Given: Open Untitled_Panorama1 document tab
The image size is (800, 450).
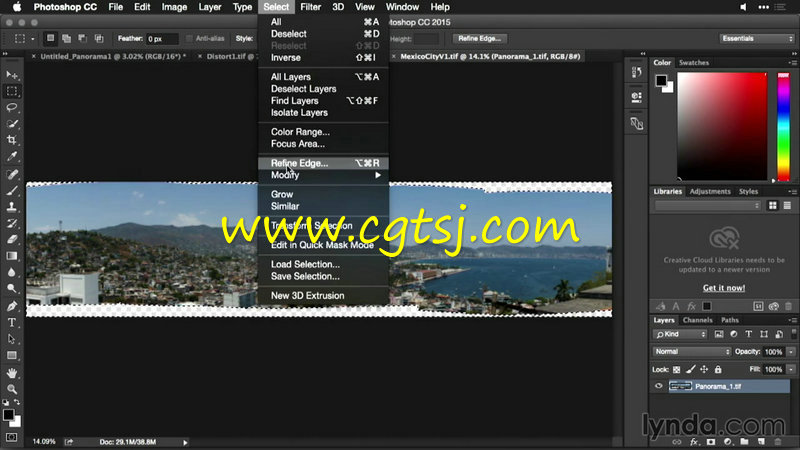Looking at the screenshot, I should click(113, 57).
